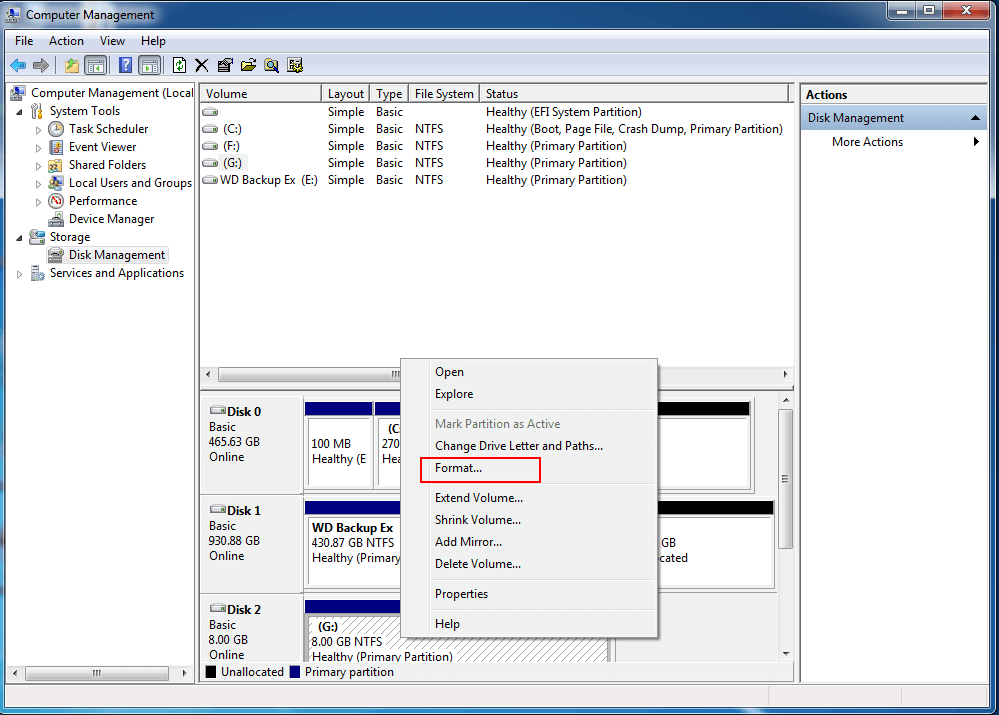Open the File menu
The height and width of the screenshot is (715, 999).
tap(24, 41)
